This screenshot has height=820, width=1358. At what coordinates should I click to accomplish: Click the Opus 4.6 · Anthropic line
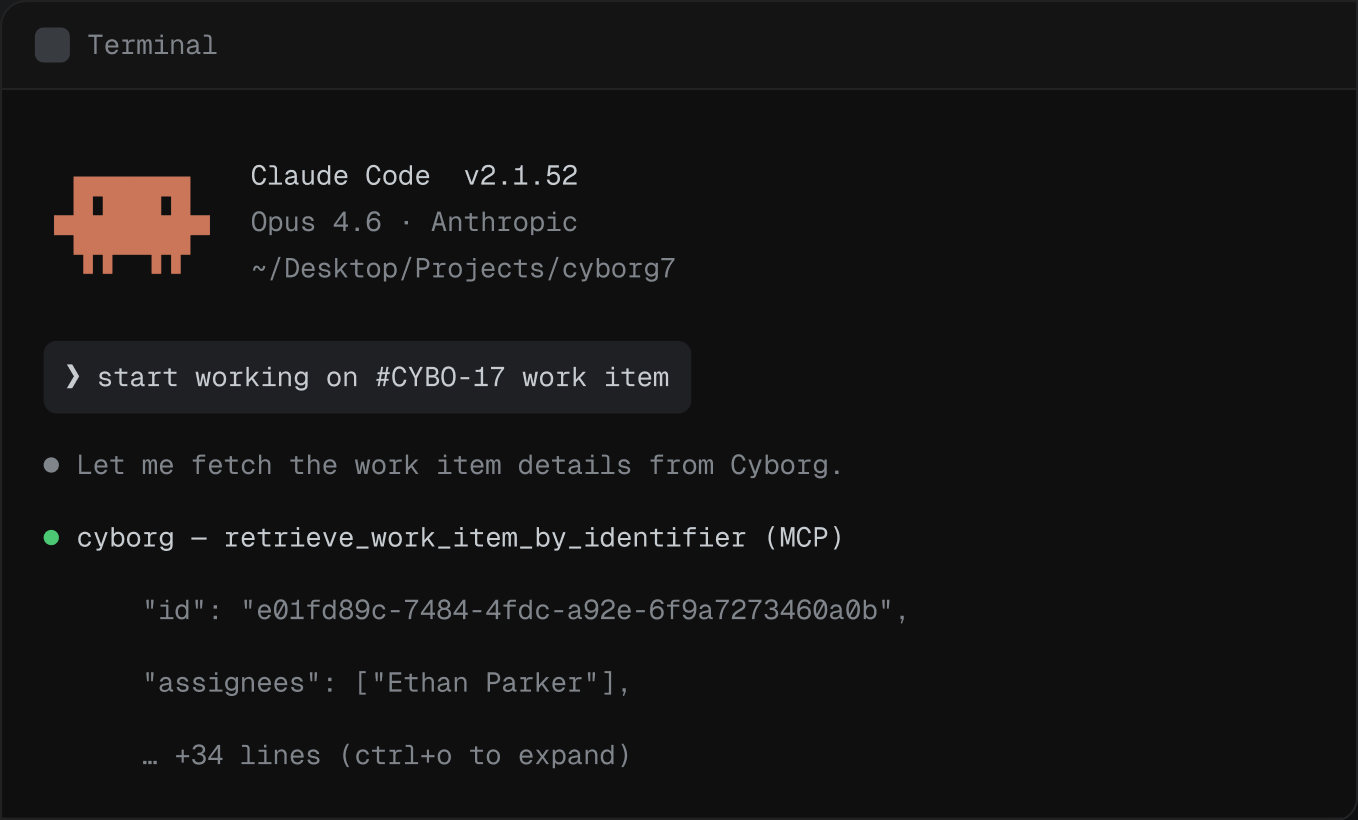[x=414, y=222]
